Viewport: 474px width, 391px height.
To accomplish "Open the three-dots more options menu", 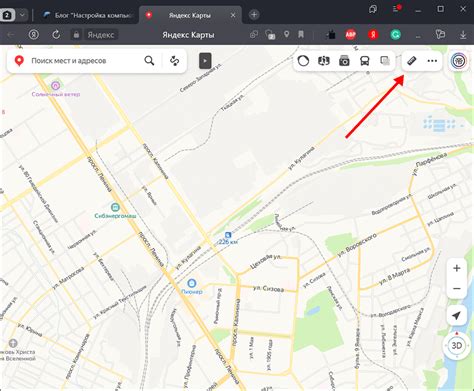I will 432,61.
